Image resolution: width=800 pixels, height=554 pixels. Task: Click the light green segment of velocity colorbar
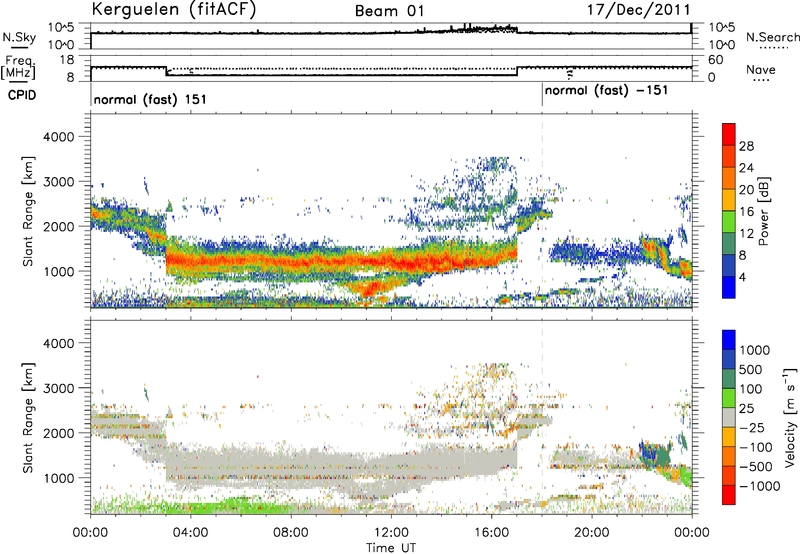pyautogui.click(x=729, y=398)
